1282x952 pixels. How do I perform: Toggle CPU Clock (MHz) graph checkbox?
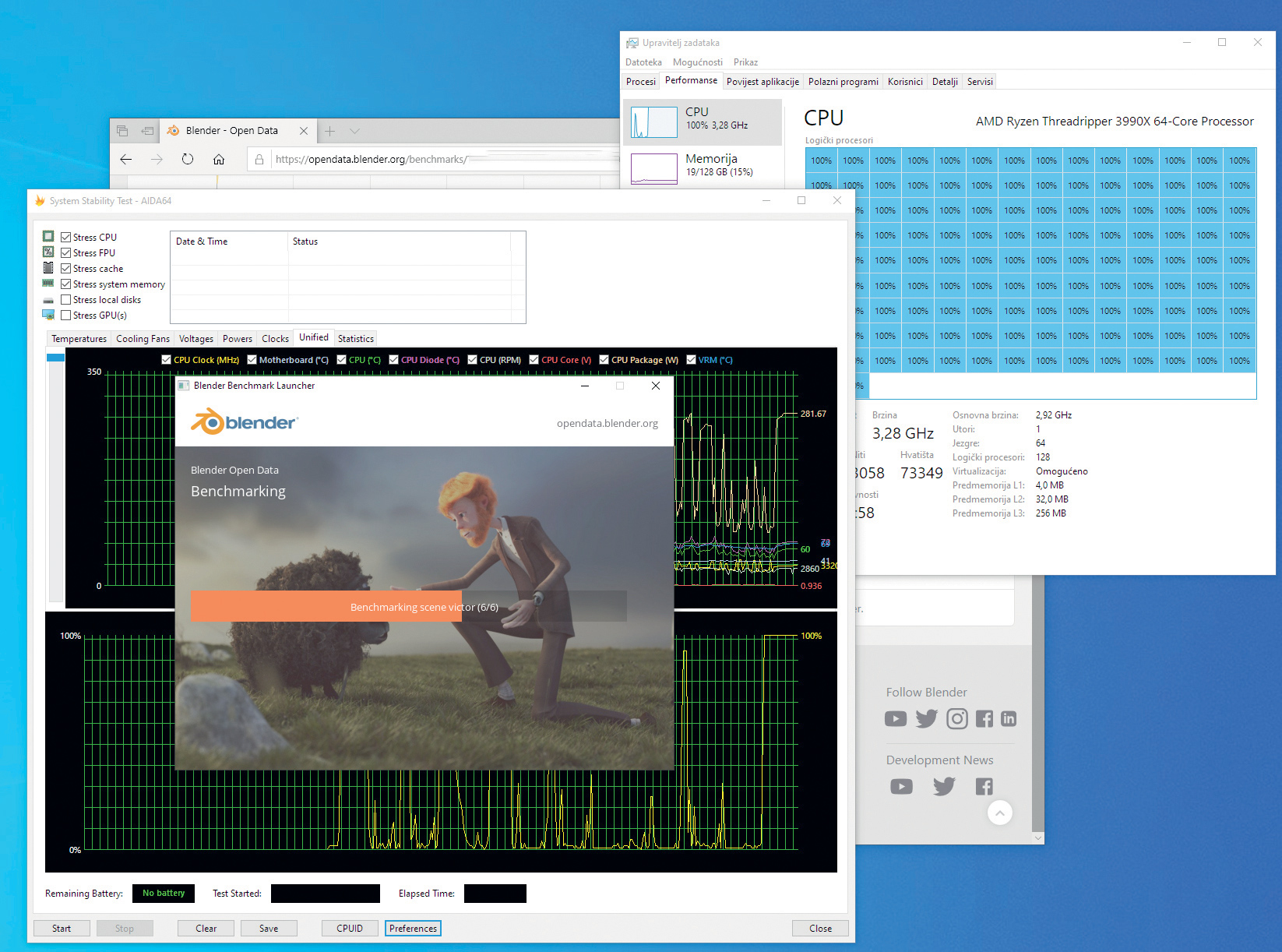tap(166, 360)
